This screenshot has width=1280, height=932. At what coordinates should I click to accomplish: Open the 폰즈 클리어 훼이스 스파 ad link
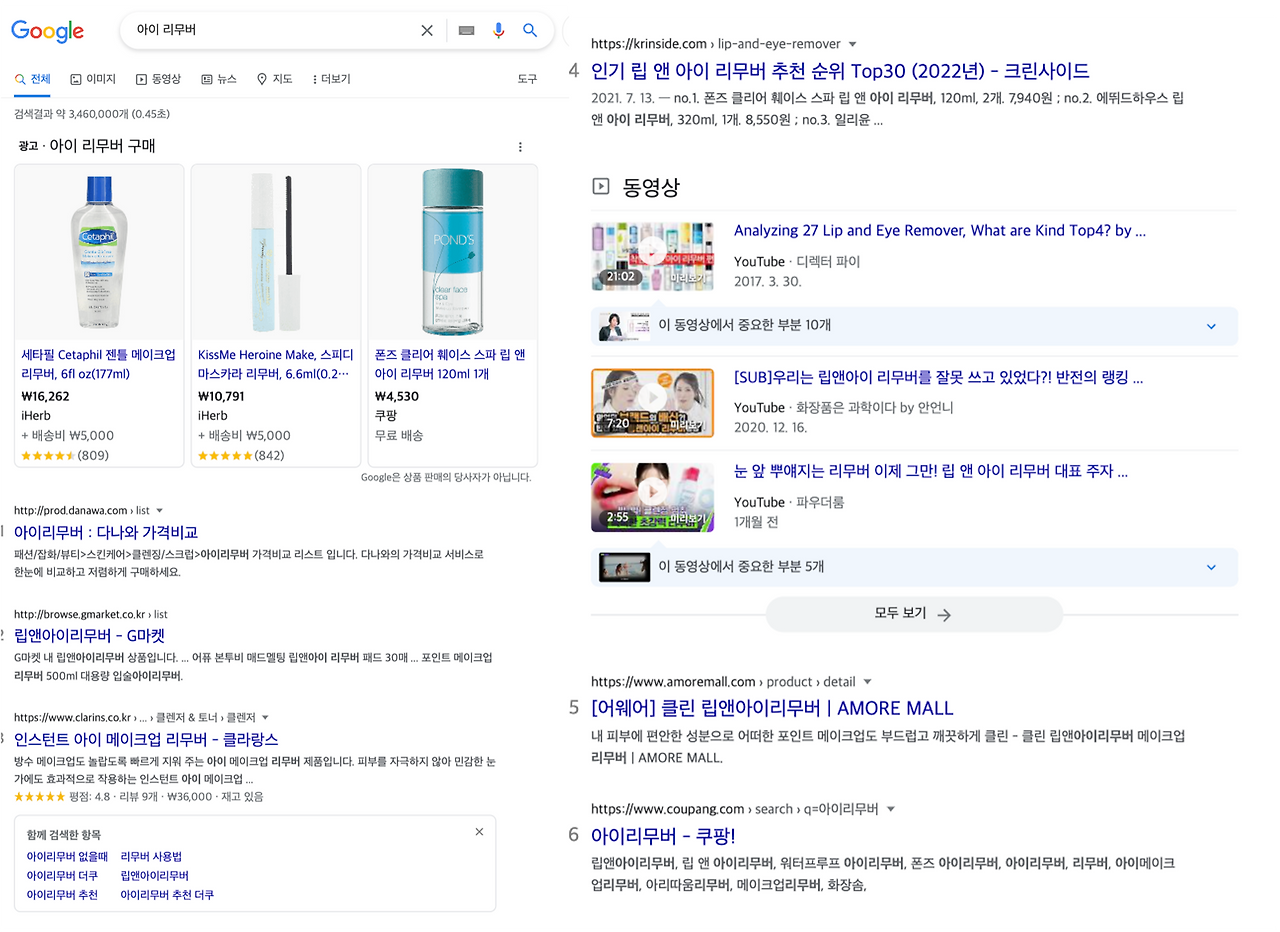(x=450, y=364)
